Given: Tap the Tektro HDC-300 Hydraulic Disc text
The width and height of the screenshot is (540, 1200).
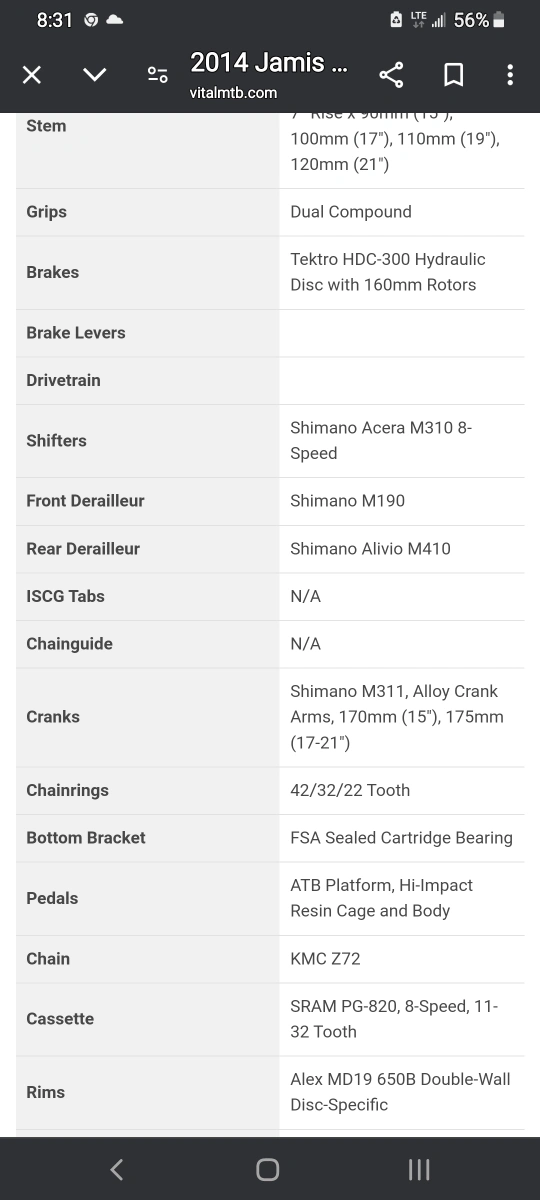Looking at the screenshot, I should point(388,272).
